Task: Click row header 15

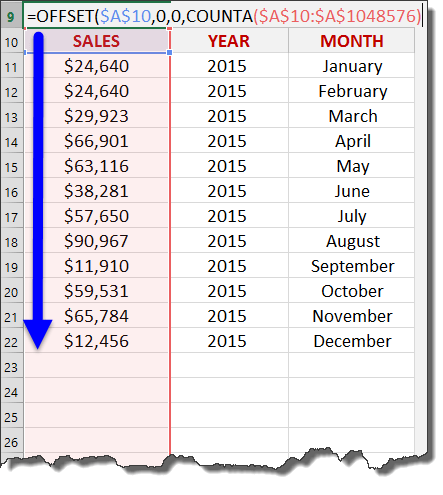Action: pyautogui.click(x=11, y=167)
